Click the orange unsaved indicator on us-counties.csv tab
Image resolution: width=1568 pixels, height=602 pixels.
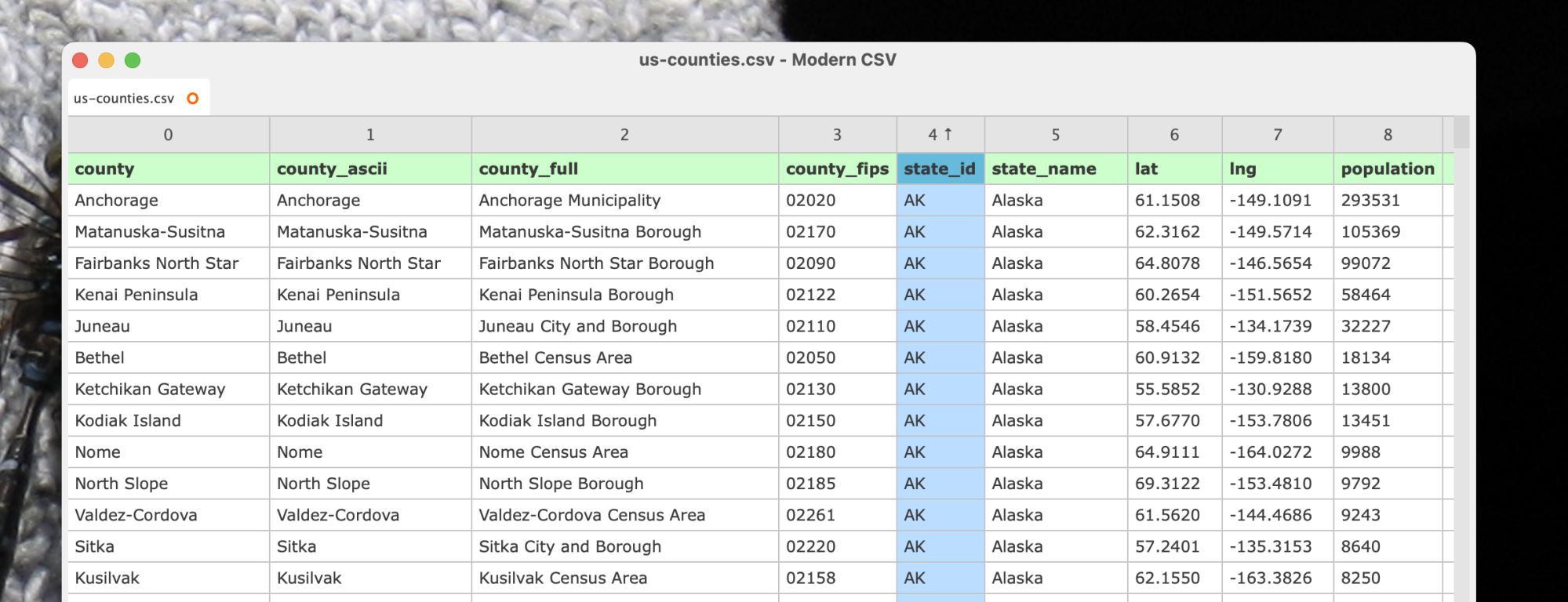click(x=192, y=98)
